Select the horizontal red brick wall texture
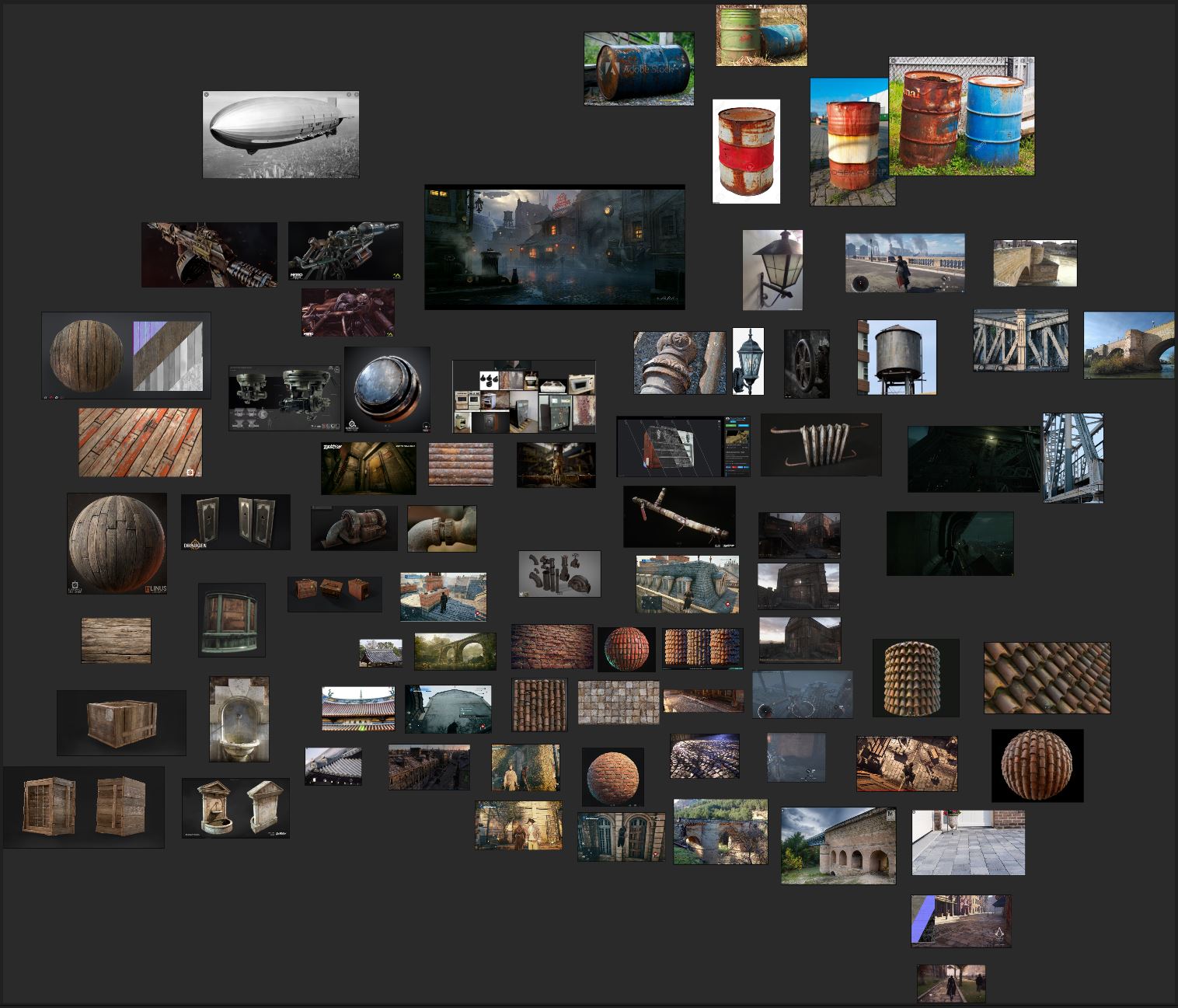This screenshot has height=1008, width=1178. [552, 647]
